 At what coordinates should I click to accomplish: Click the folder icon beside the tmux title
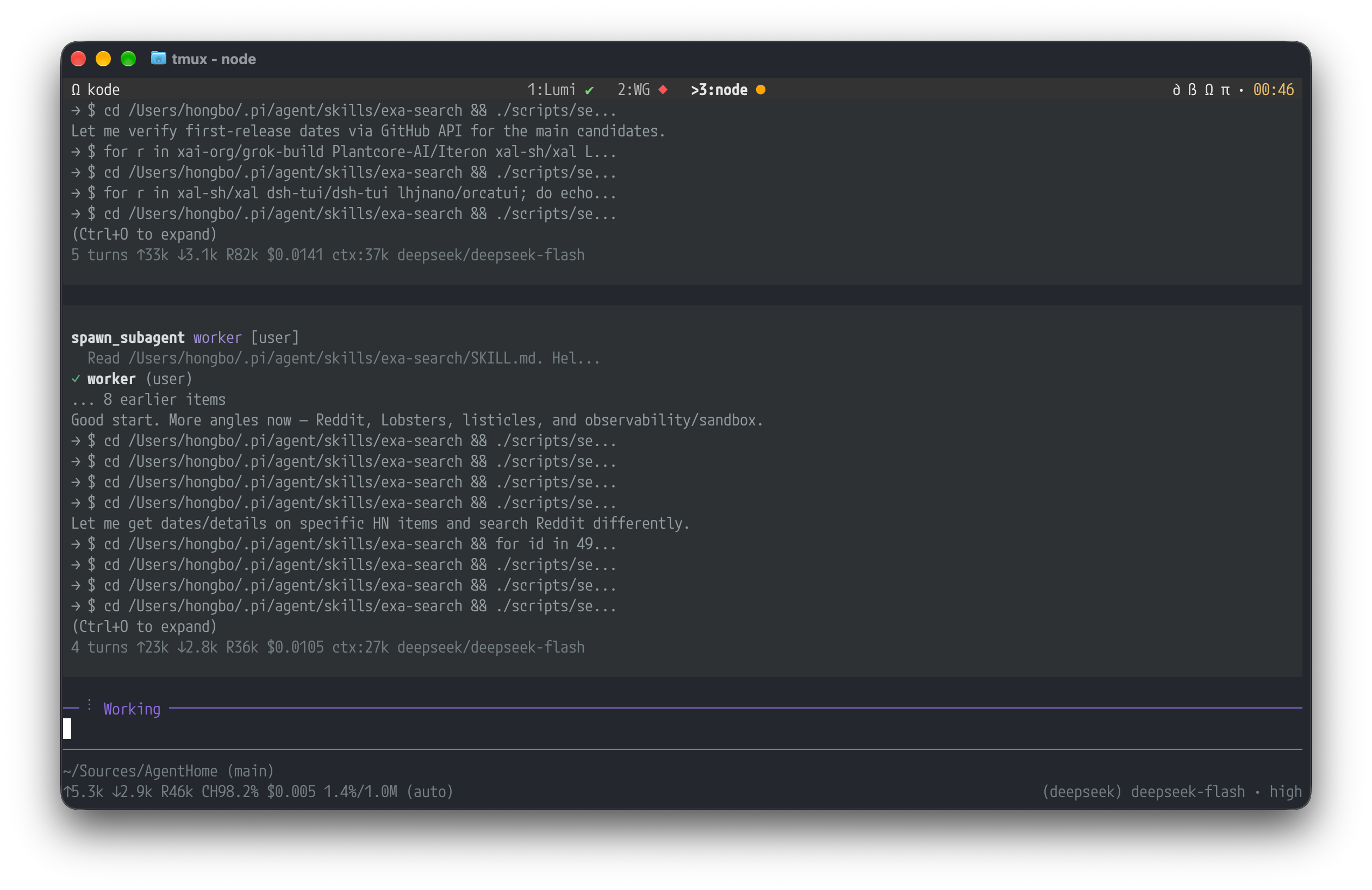(x=159, y=59)
